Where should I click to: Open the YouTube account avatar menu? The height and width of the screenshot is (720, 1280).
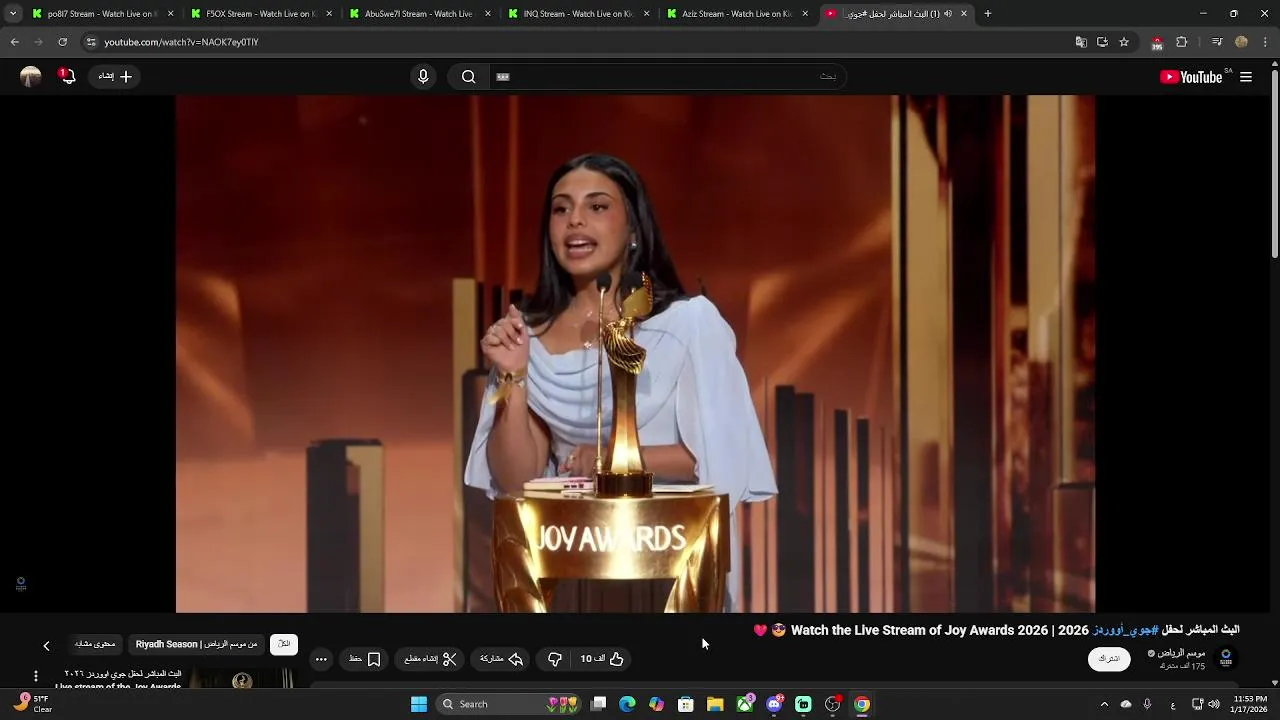coord(31,76)
